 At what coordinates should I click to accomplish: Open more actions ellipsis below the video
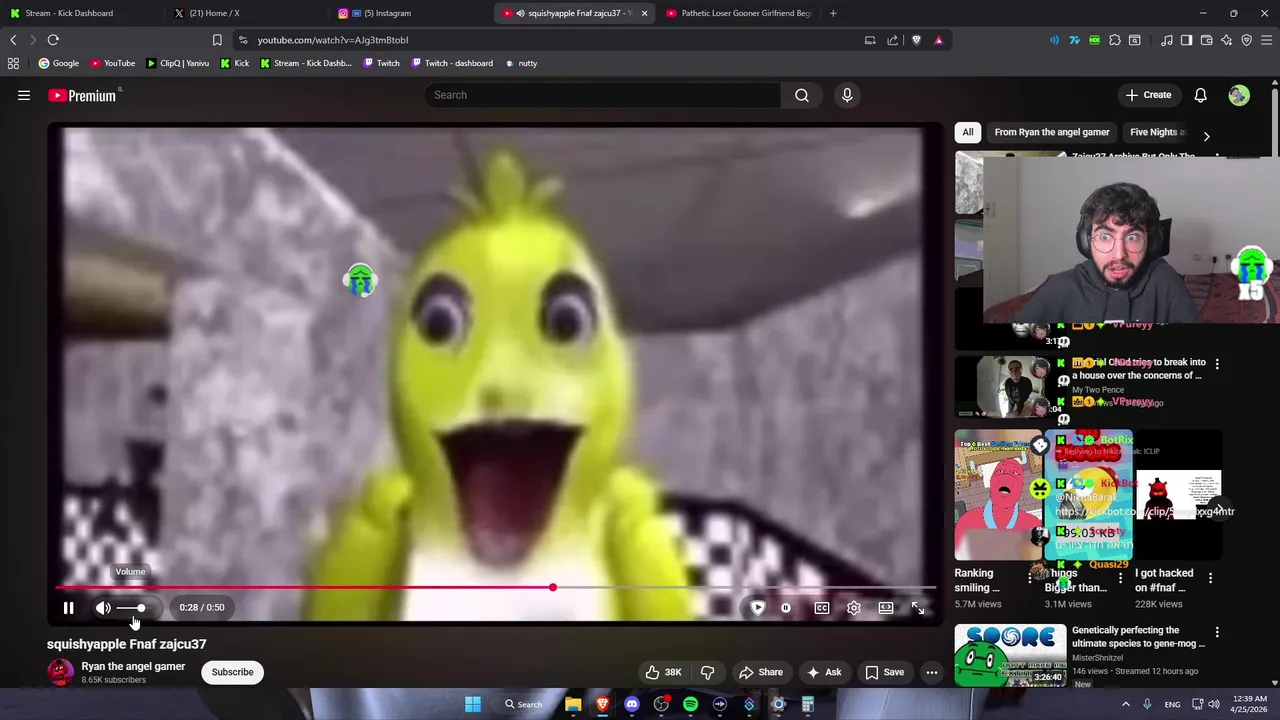click(x=932, y=672)
